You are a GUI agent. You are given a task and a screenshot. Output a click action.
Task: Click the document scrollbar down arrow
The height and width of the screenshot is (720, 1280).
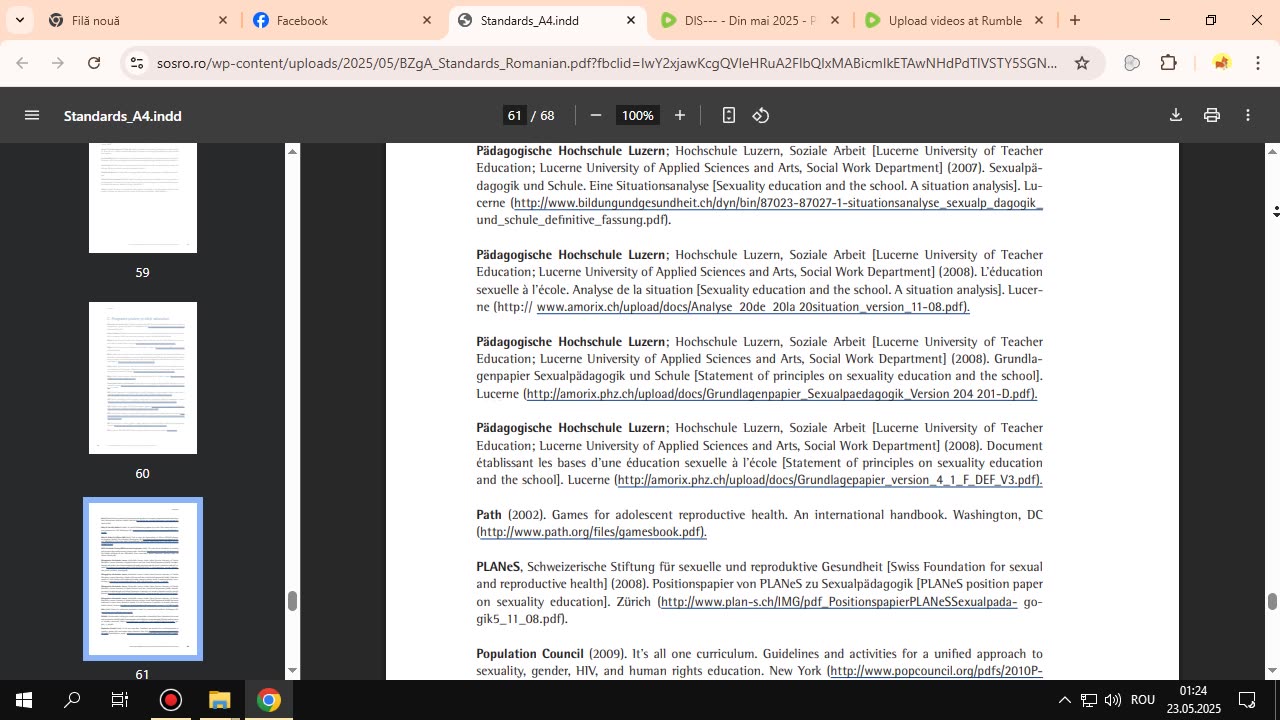[x=1272, y=670]
